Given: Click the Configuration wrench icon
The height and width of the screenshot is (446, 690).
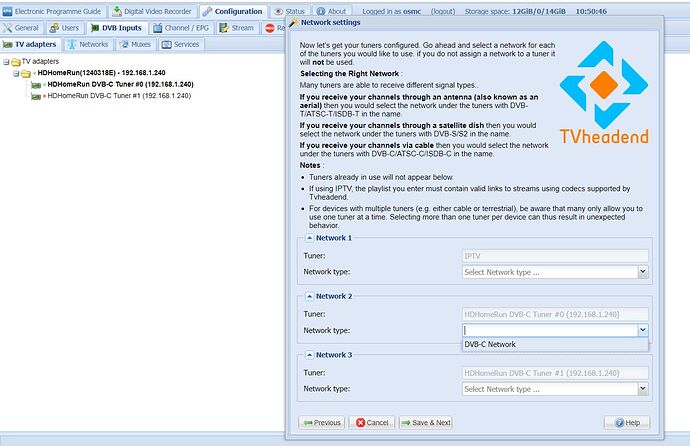Looking at the screenshot, I should [x=207, y=11].
